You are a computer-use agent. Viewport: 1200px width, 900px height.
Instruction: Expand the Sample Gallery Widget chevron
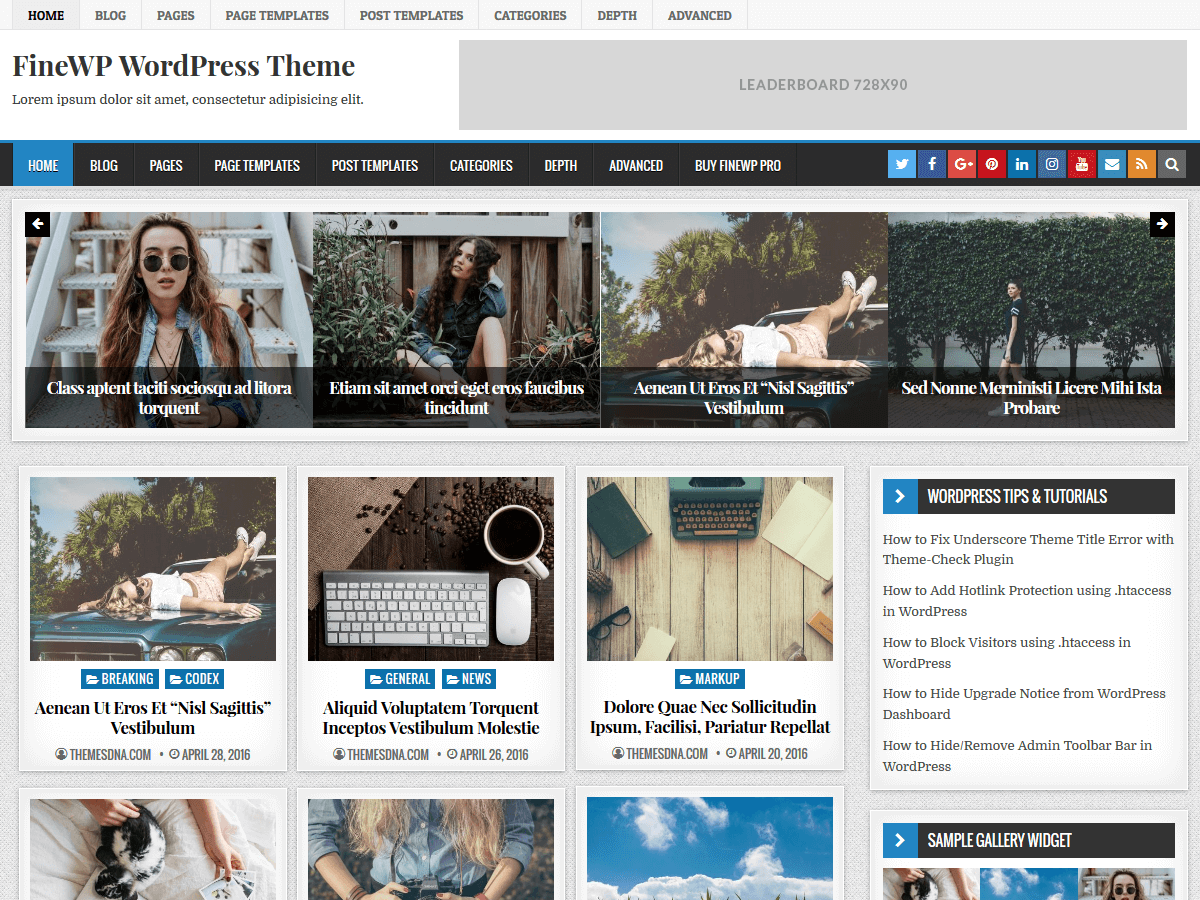(899, 840)
